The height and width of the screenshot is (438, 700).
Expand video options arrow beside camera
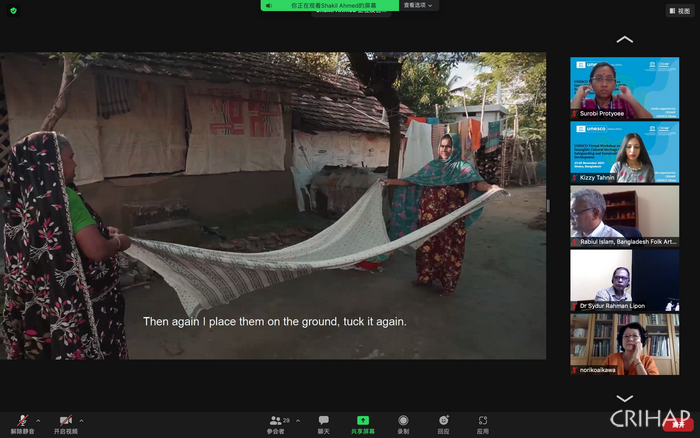(x=82, y=420)
